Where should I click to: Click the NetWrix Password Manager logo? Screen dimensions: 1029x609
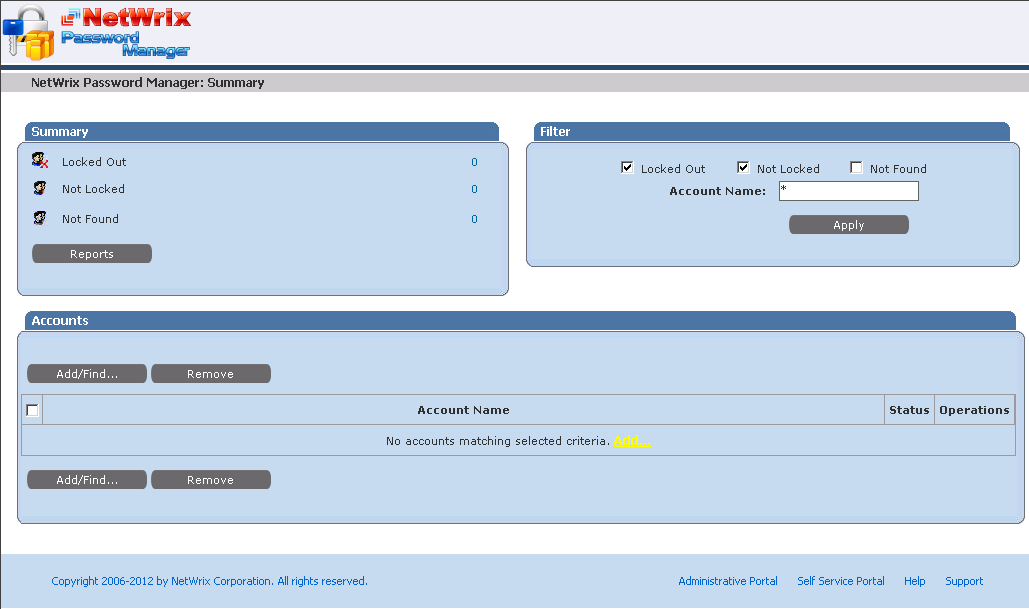pyautogui.click(x=97, y=32)
